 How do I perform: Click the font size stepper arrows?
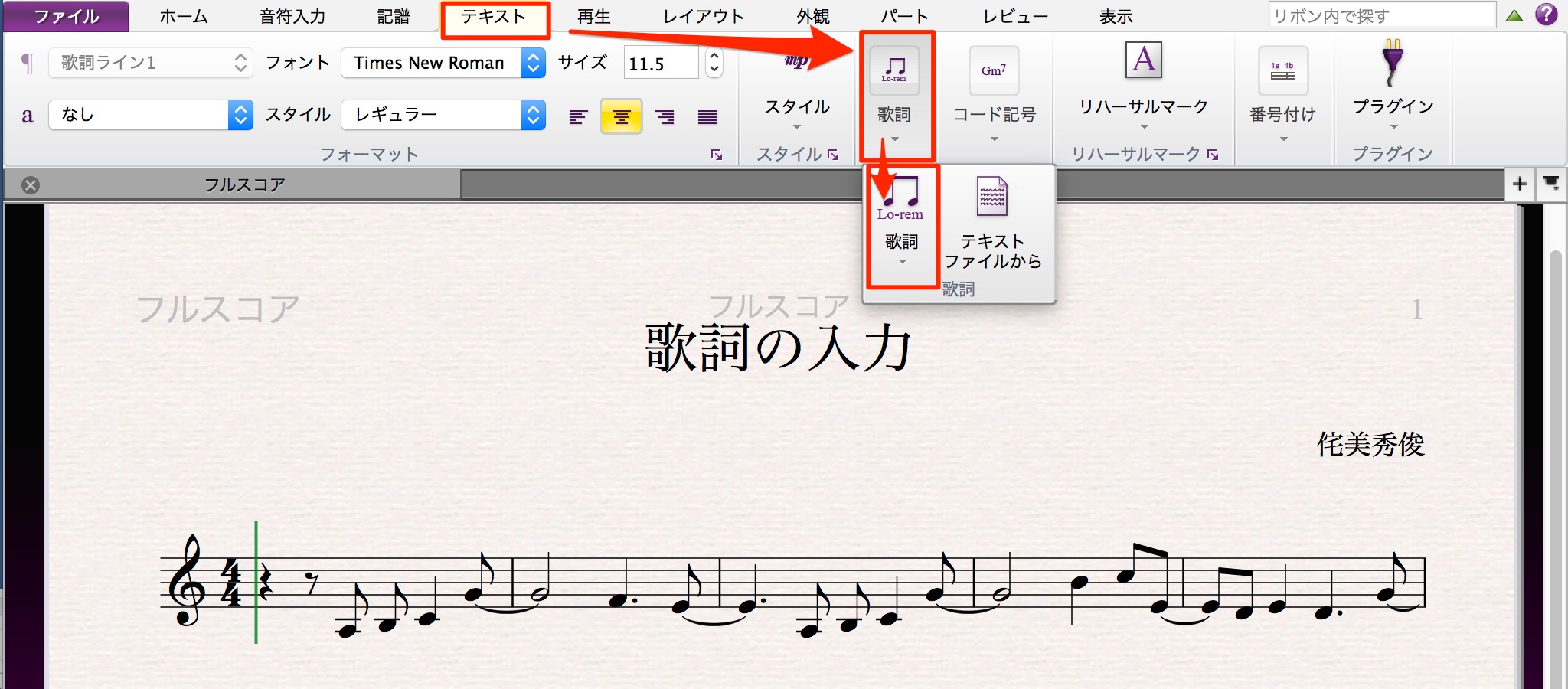click(x=714, y=63)
